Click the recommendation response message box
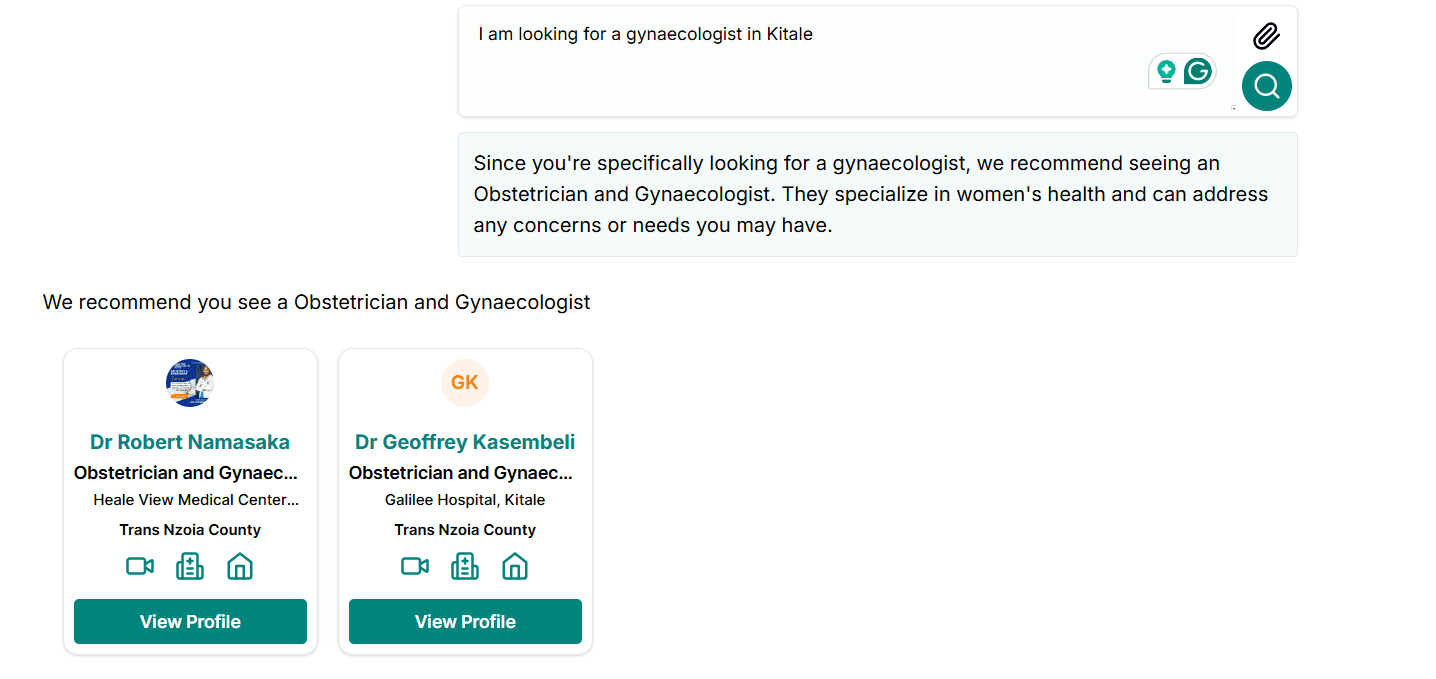The image size is (1436, 679). click(877, 194)
